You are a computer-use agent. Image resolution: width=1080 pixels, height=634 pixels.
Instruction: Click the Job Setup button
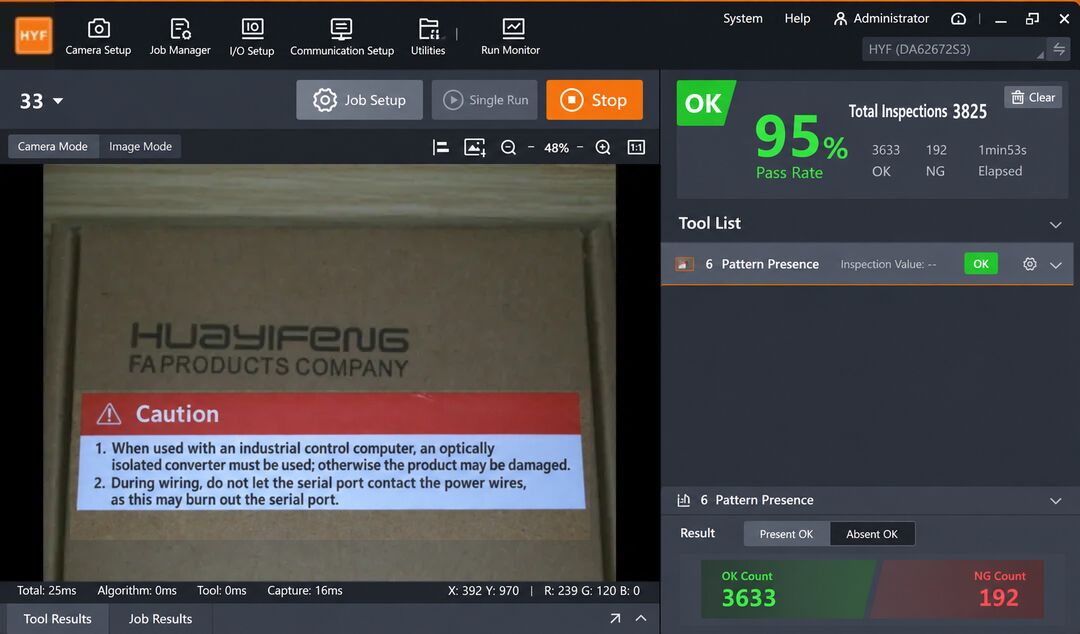tap(360, 100)
